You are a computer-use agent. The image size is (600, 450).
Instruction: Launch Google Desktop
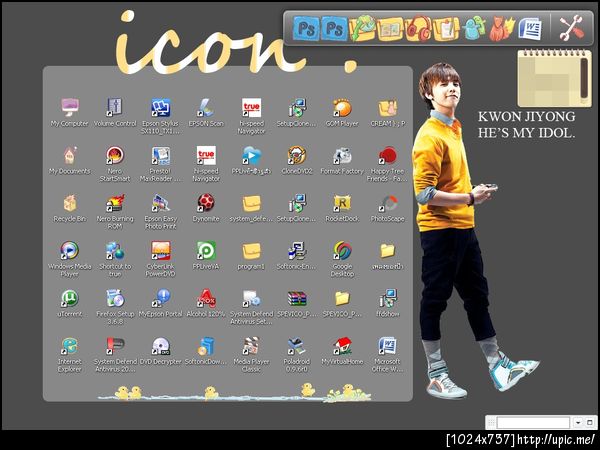tap(342, 259)
